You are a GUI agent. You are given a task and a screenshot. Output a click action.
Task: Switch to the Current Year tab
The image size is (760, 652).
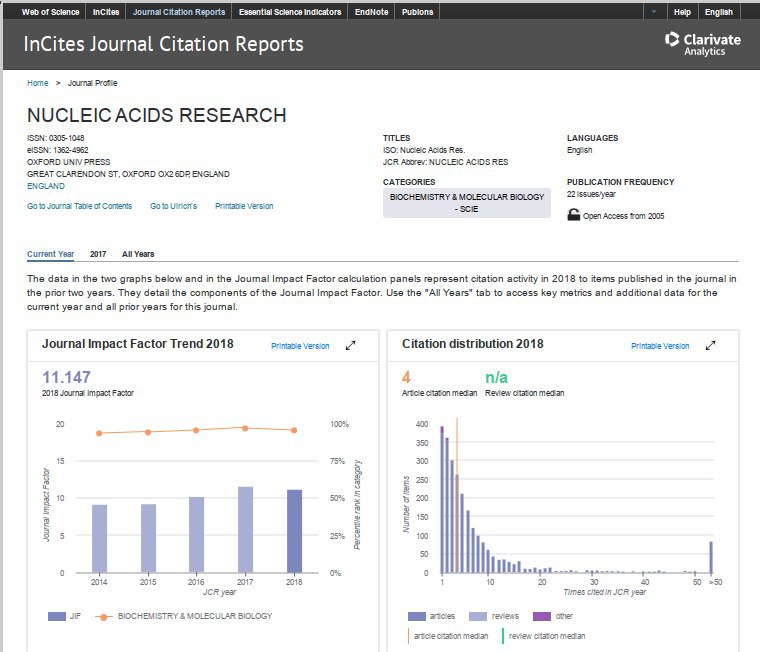tap(50, 254)
